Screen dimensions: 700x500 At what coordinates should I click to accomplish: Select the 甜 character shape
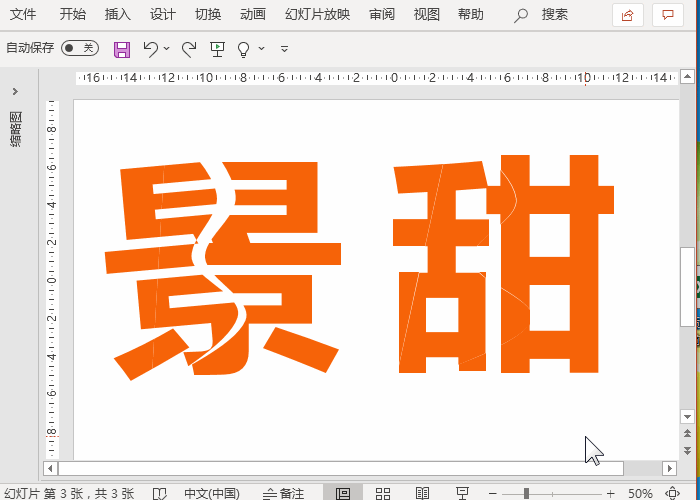click(x=504, y=264)
